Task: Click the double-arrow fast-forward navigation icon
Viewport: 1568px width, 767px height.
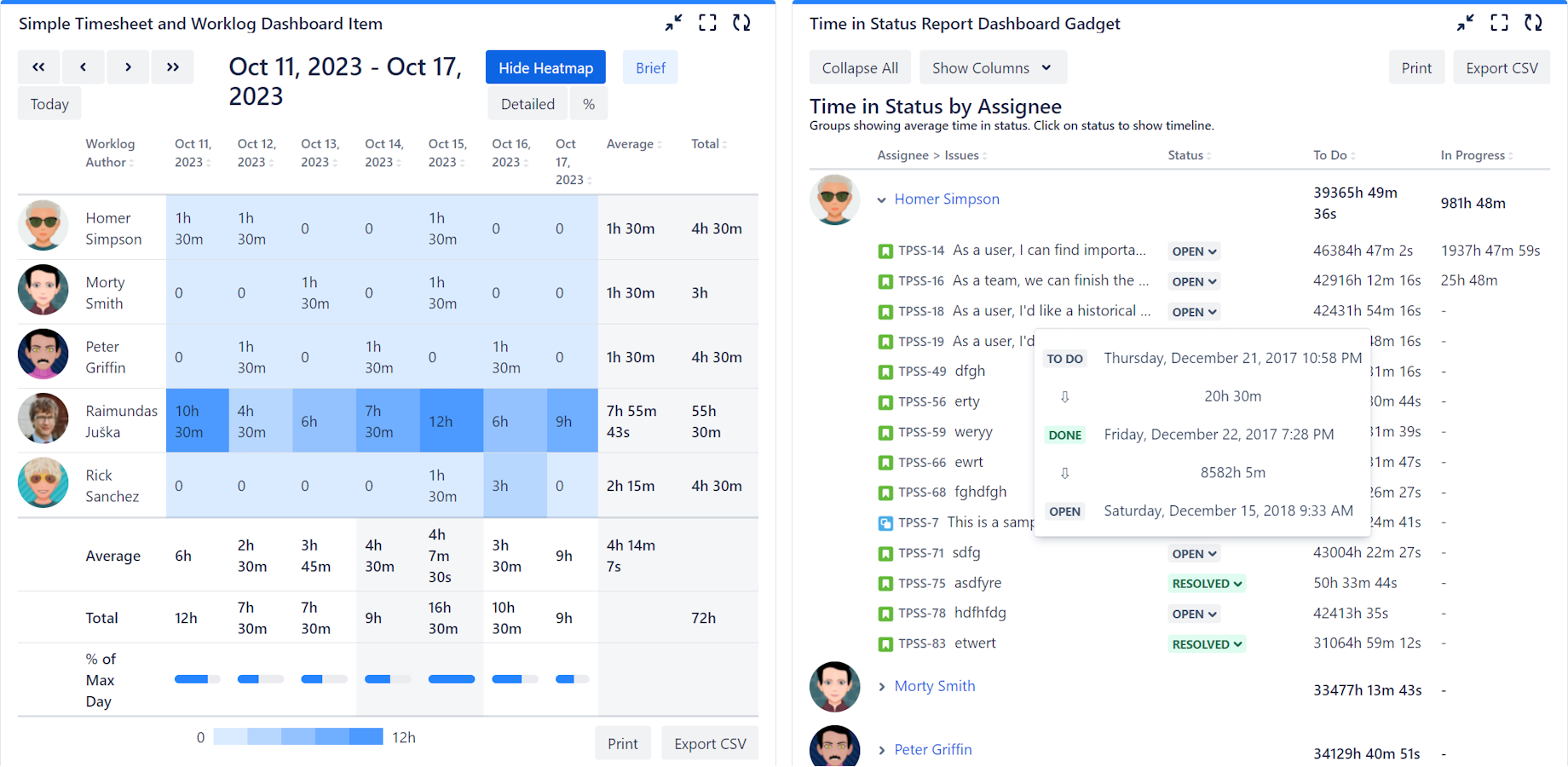Action: coord(172,66)
